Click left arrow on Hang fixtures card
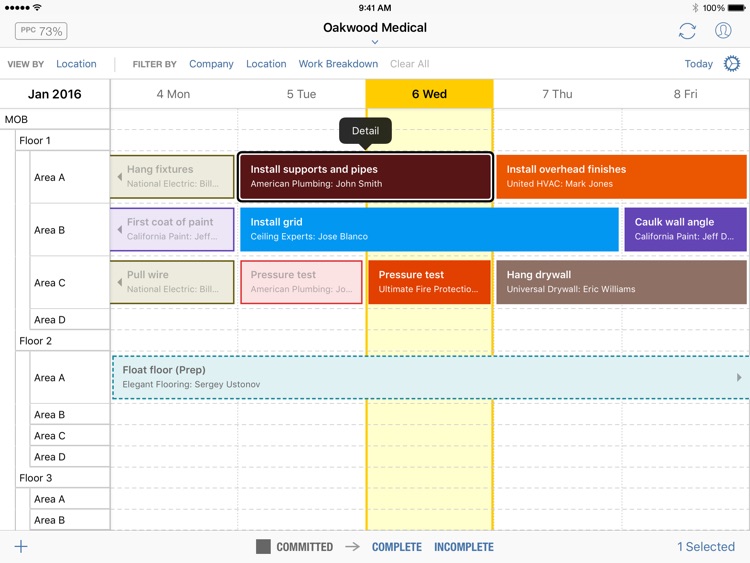The image size is (750, 563). [x=120, y=177]
